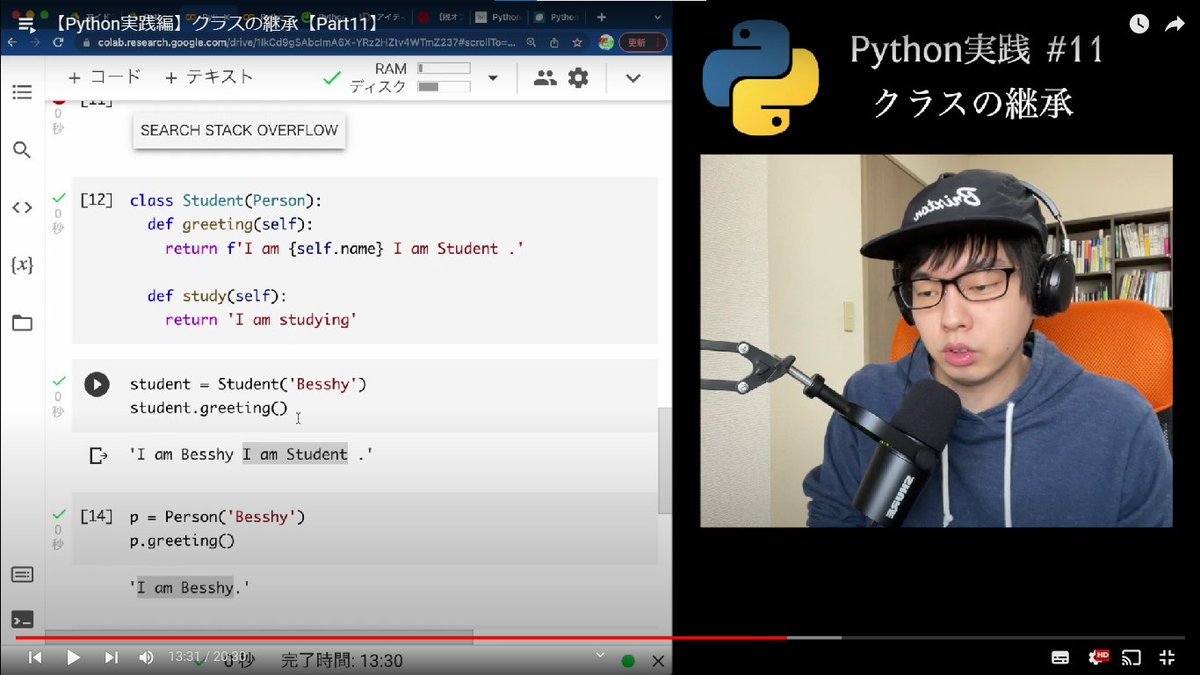The image size is (1200, 675).
Task: Open Colab share people icon
Action: coord(544,78)
